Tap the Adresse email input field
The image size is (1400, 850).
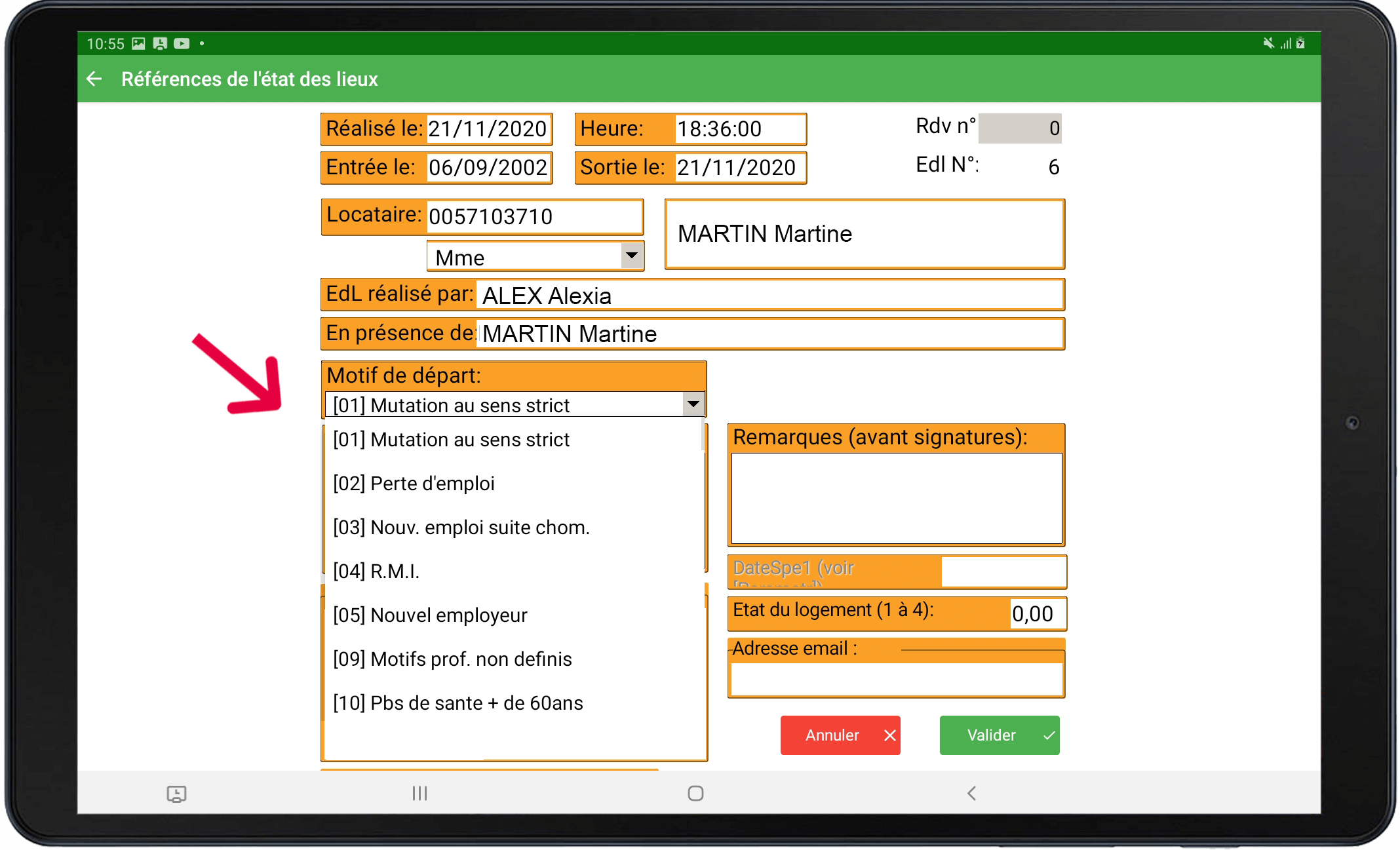point(896,679)
